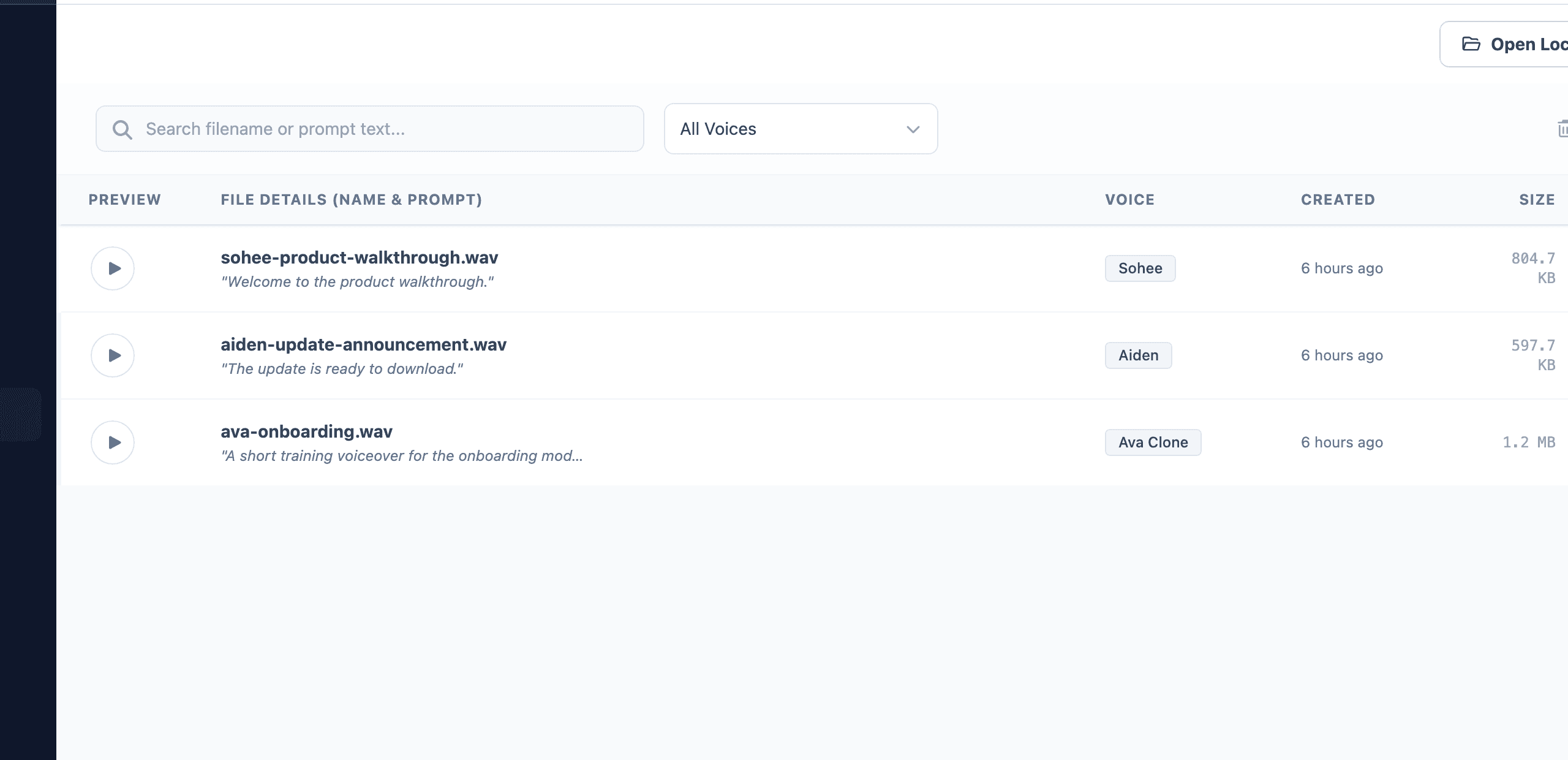The image size is (1568, 760).
Task: Click the Open Location folder button
Action: coord(1504,44)
